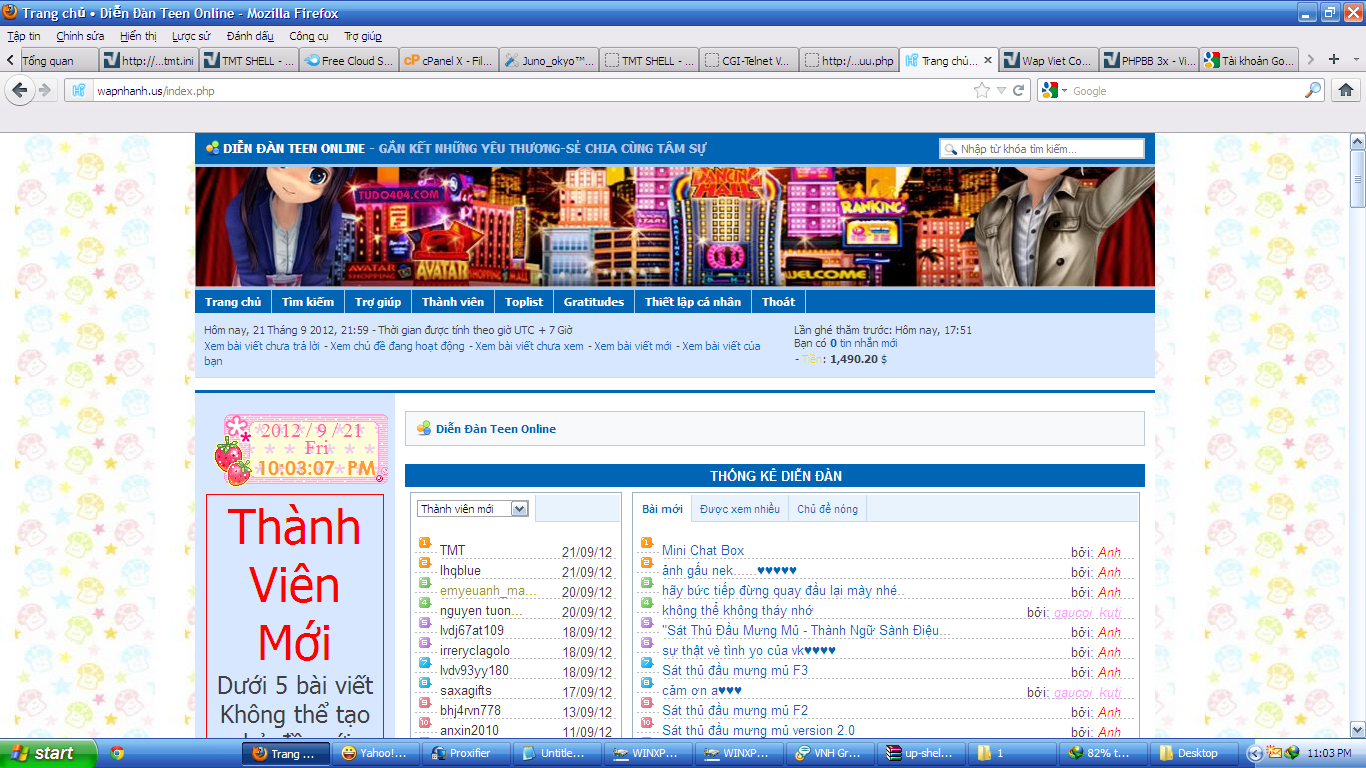
Task: Select the Chủ đề nóng tab
Action: (827, 509)
